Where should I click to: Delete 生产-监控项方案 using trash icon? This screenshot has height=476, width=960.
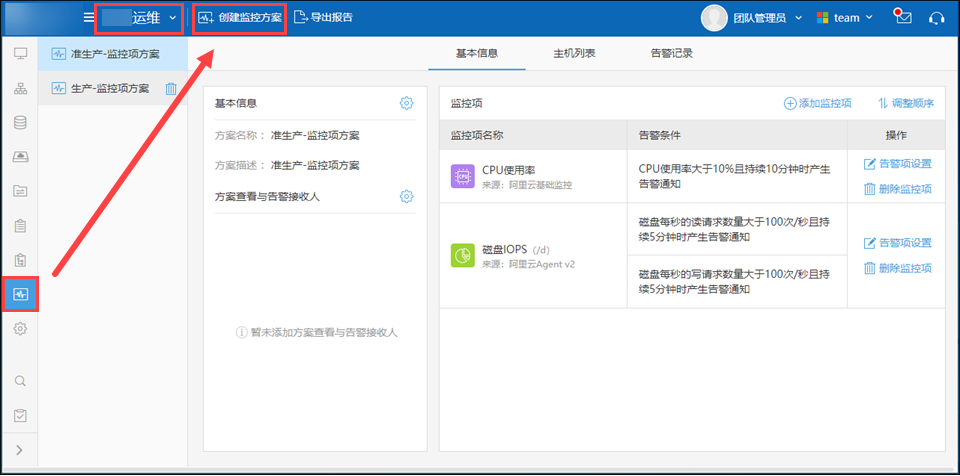click(x=171, y=89)
